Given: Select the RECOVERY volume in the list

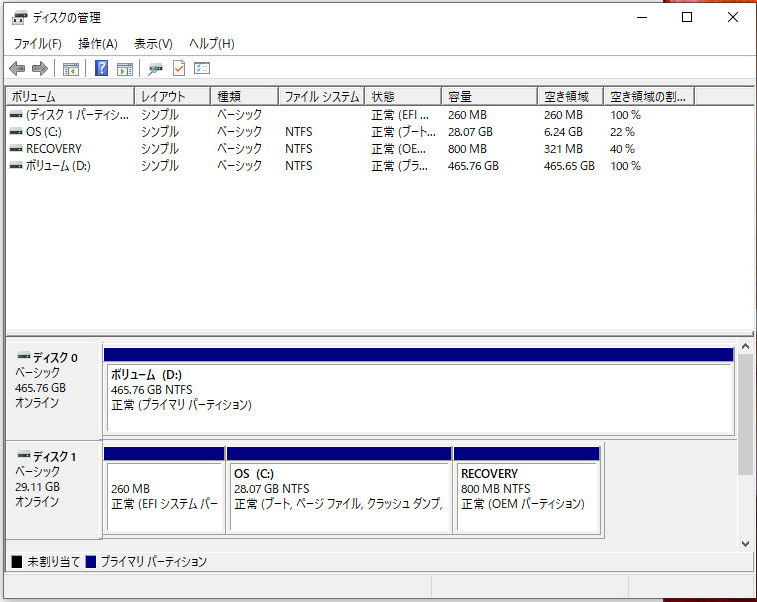Looking at the screenshot, I should point(54,149).
